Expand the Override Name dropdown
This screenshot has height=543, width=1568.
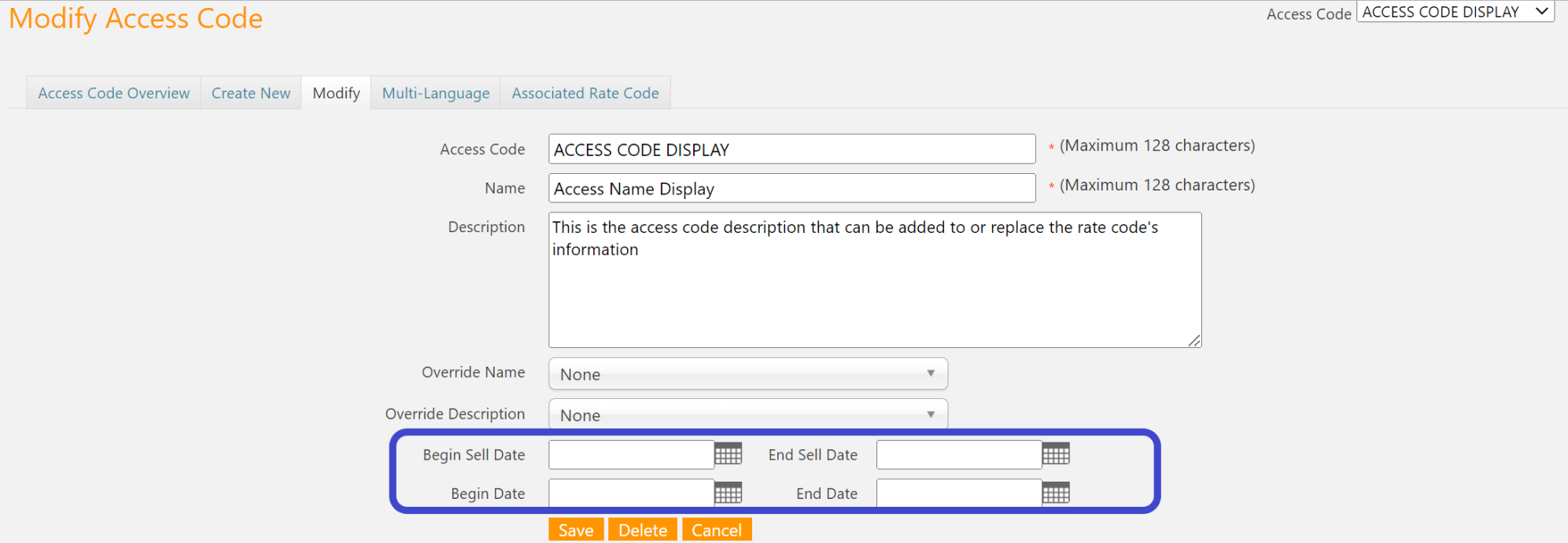[x=748, y=374]
